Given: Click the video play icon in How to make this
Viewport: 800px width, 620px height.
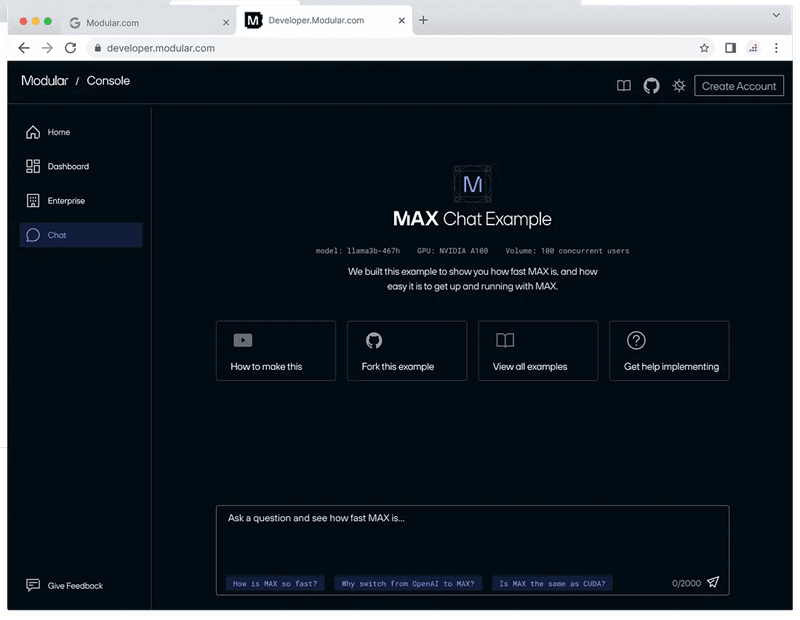Looking at the screenshot, I should point(243,340).
